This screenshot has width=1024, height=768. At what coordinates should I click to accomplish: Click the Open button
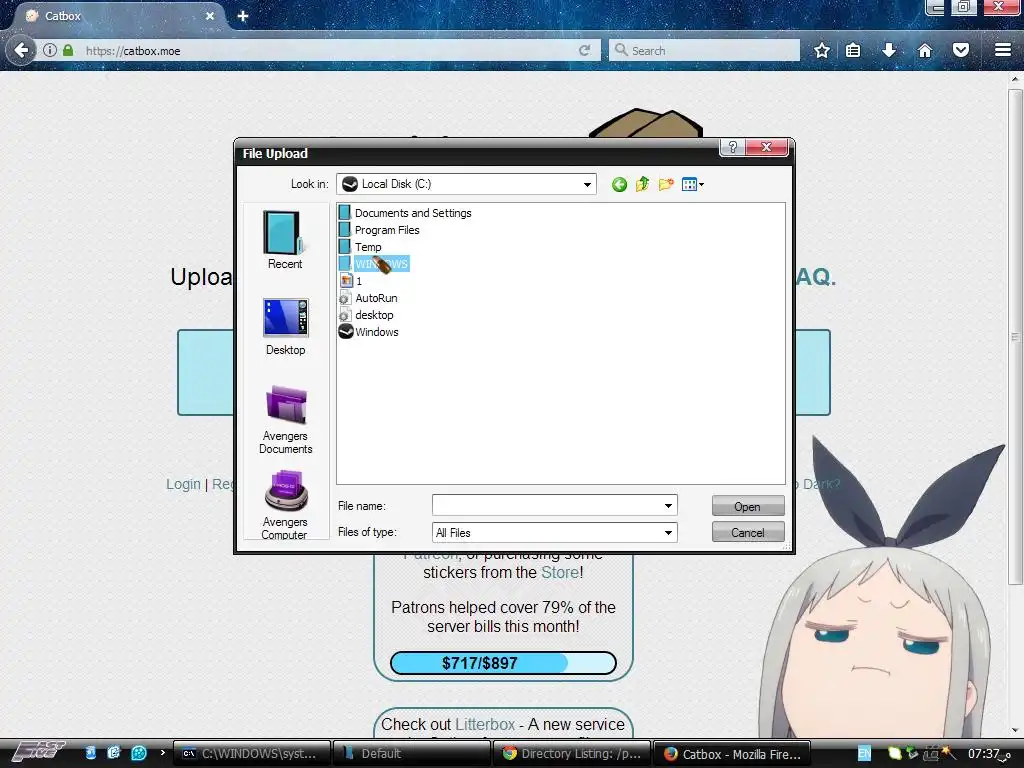[x=748, y=507]
